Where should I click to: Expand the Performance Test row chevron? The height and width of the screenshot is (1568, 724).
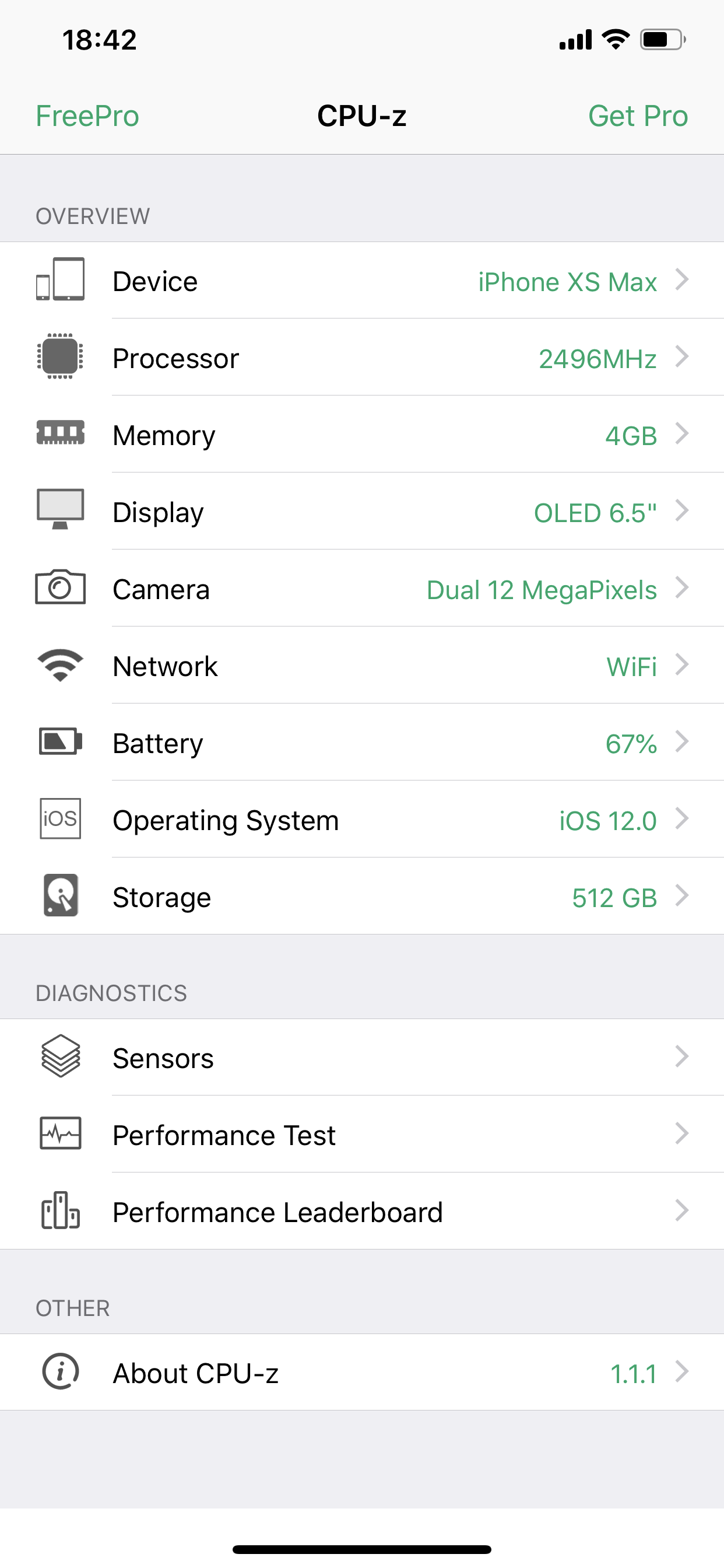click(x=681, y=1133)
